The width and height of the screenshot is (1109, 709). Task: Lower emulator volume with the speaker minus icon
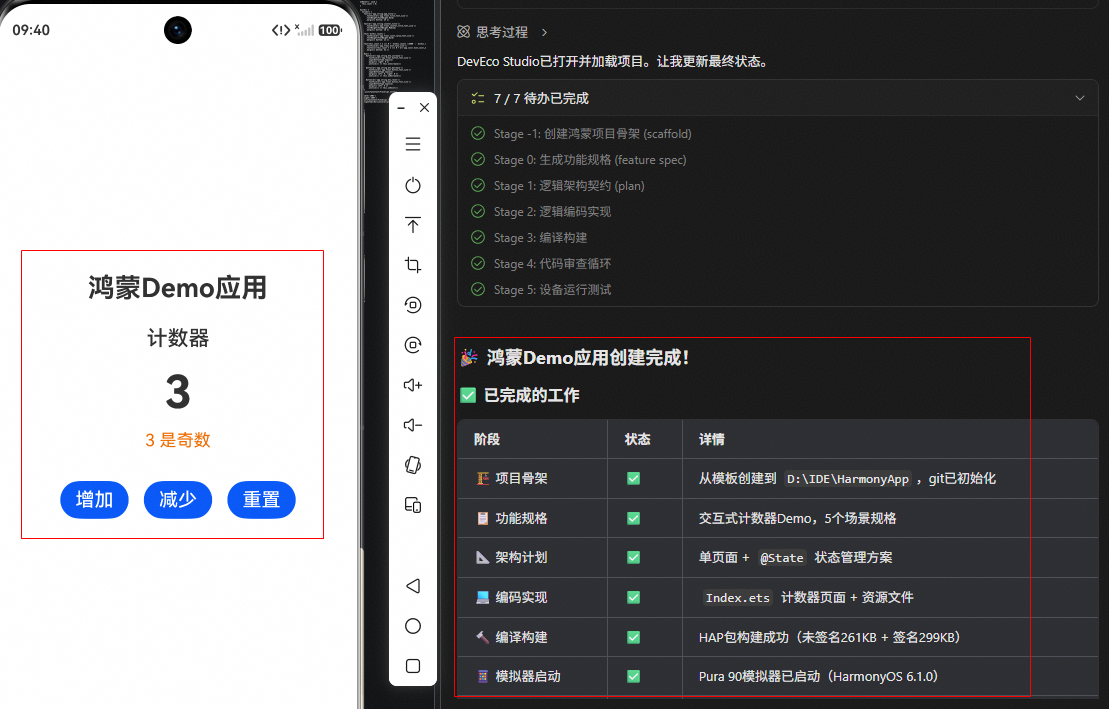click(x=413, y=425)
